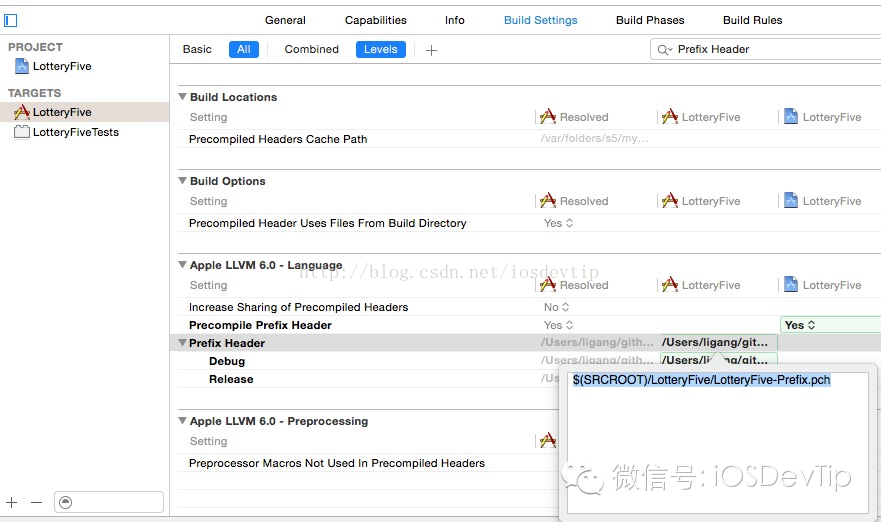
Task: Click filter icon in bottom filter field
Action: coord(66,502)
